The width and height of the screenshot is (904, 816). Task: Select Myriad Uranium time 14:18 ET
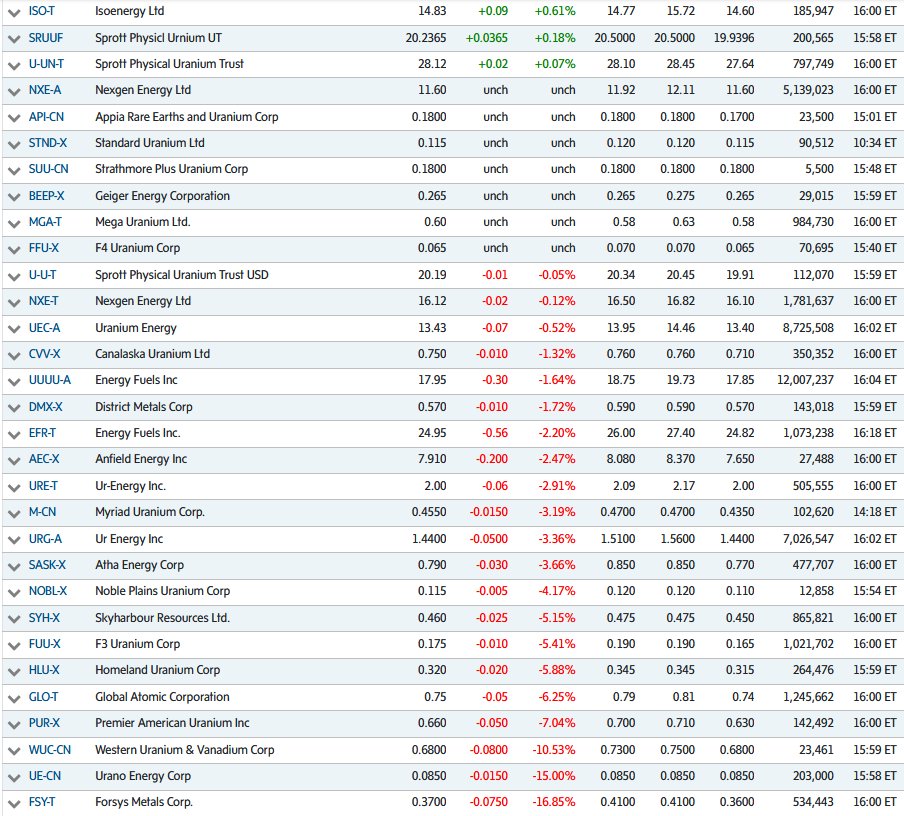point(875,512)
